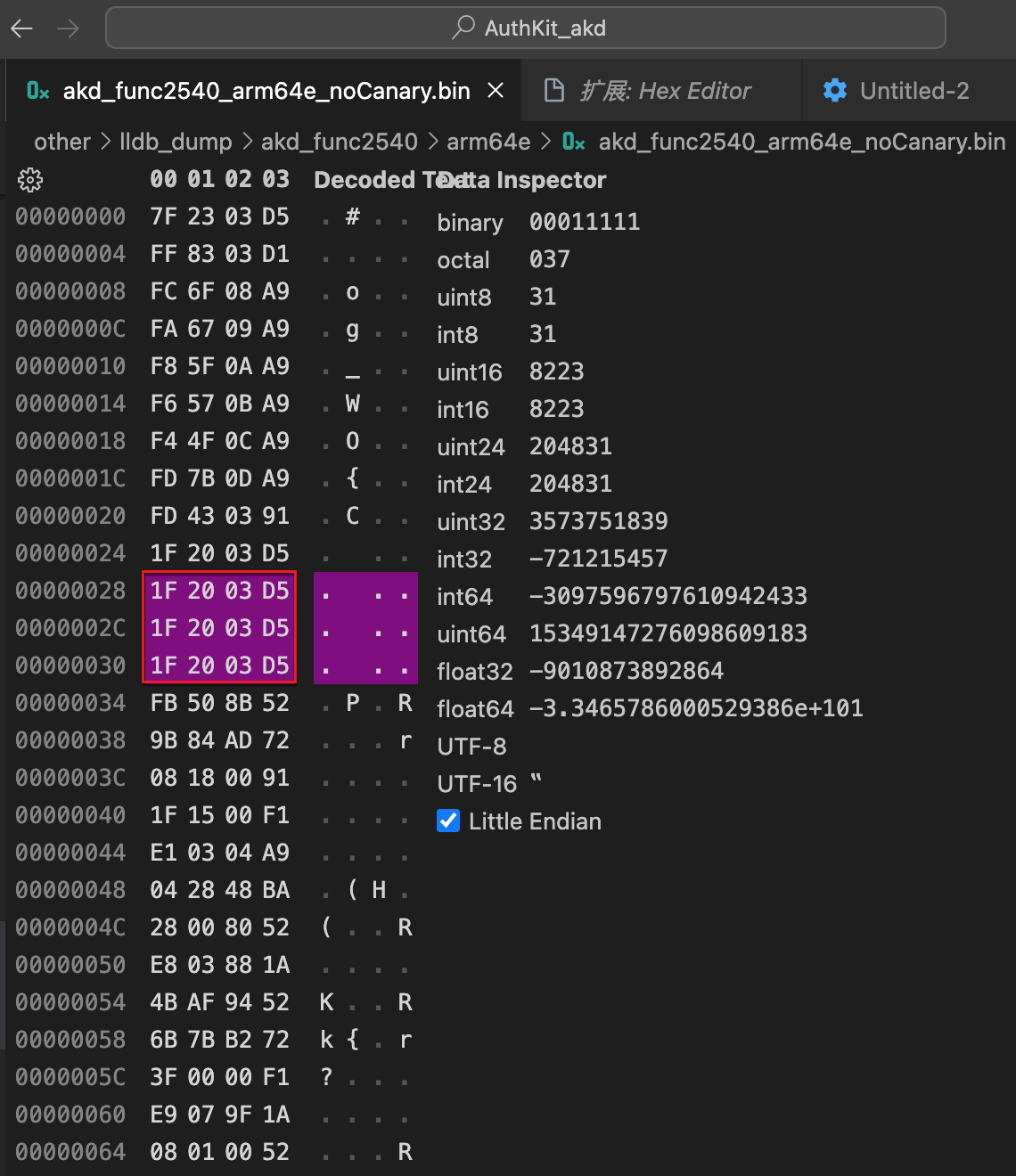Image resolution: width=1016 pixels, height=1176 pixels.
Task: Click the document icon on Hex Editor tab
Action: [553, 91]
